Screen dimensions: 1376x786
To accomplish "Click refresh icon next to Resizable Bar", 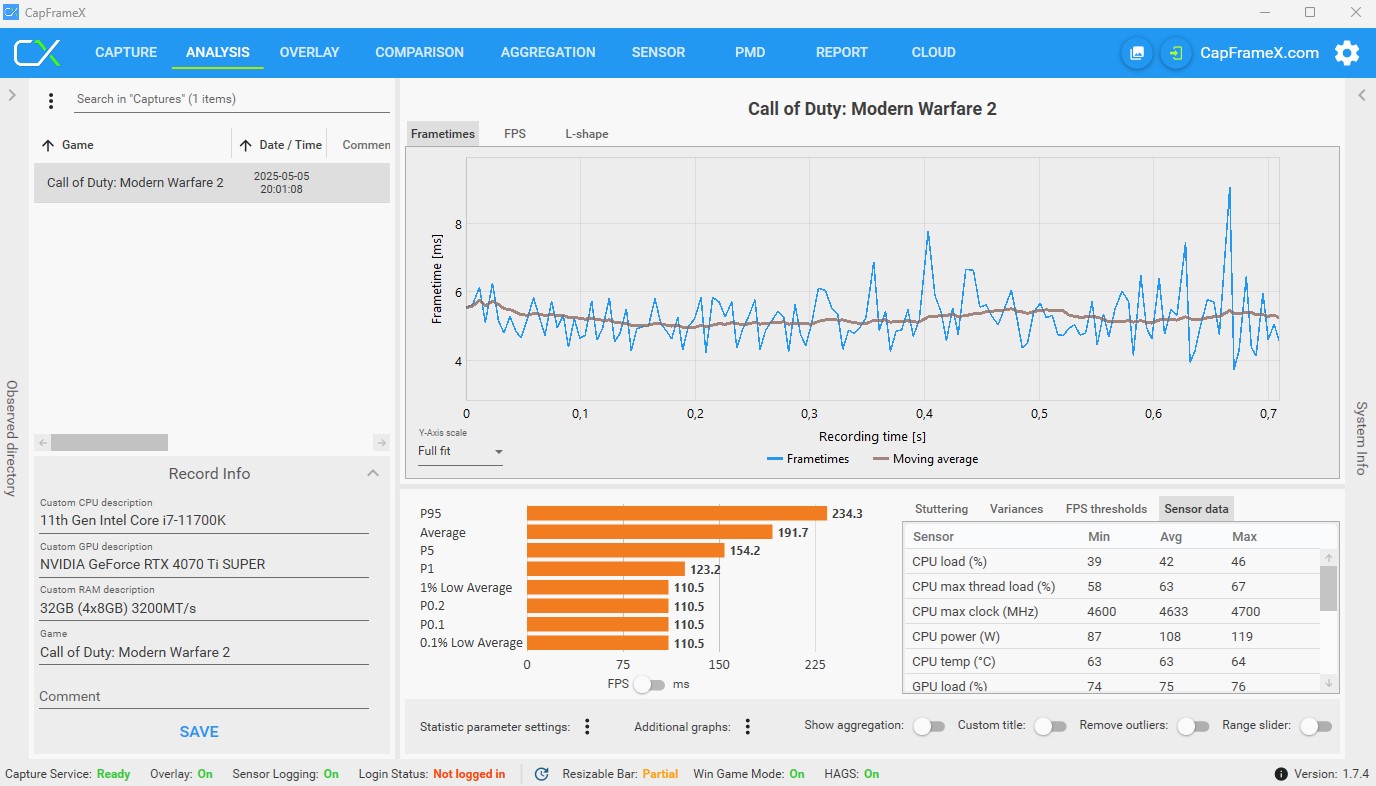I will (542, 774).
